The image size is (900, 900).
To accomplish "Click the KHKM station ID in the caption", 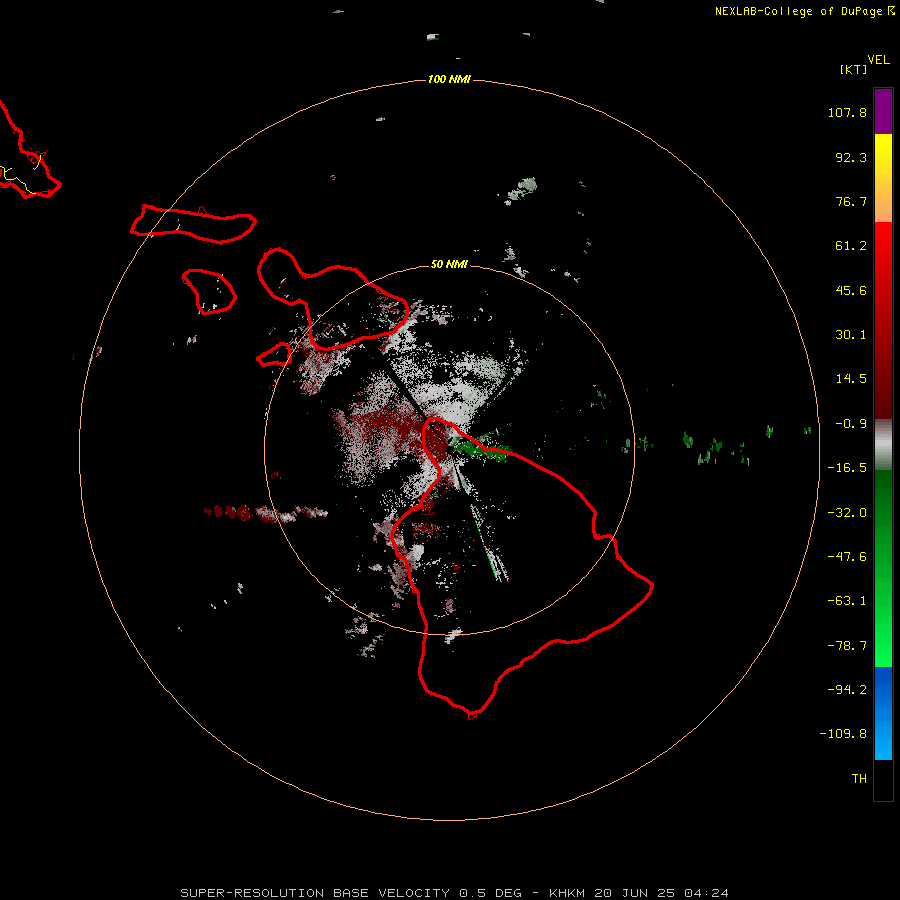I will click(567, 893).
